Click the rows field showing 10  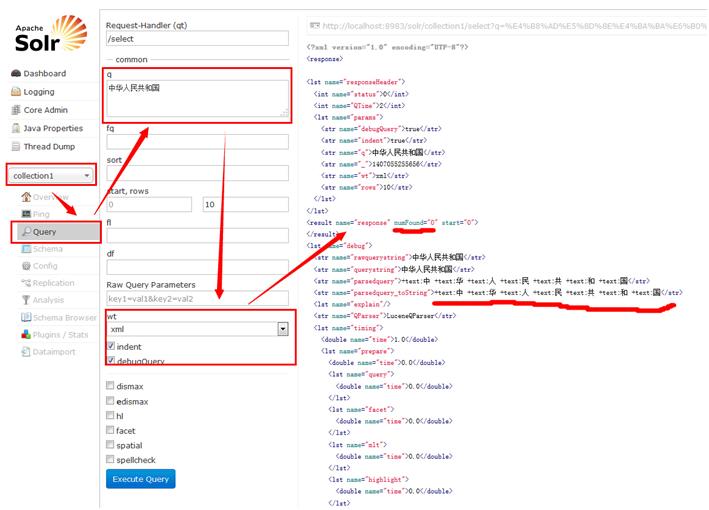coord(246,204)
